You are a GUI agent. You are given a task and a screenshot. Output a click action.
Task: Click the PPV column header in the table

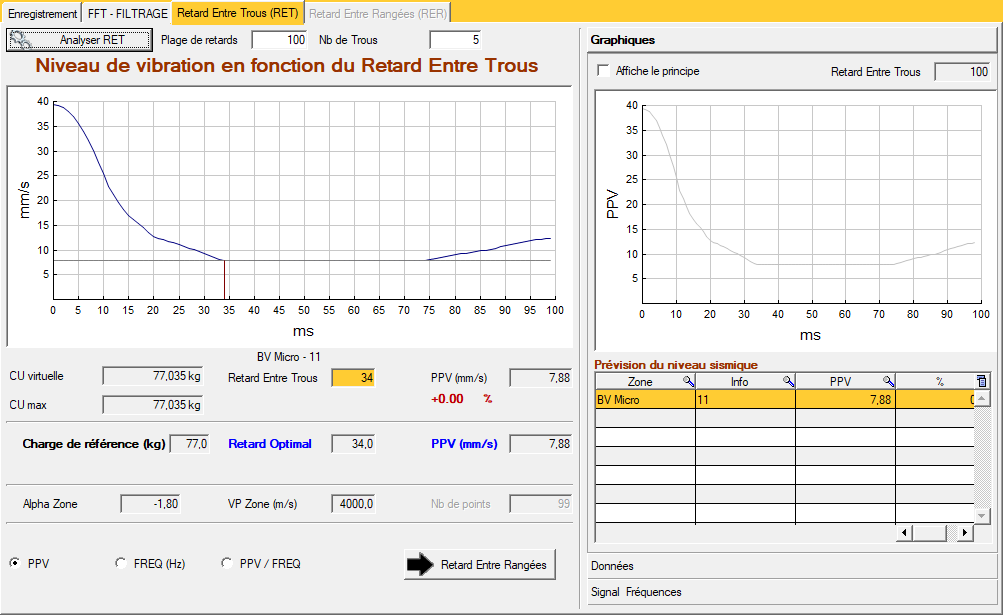point(845,381)
